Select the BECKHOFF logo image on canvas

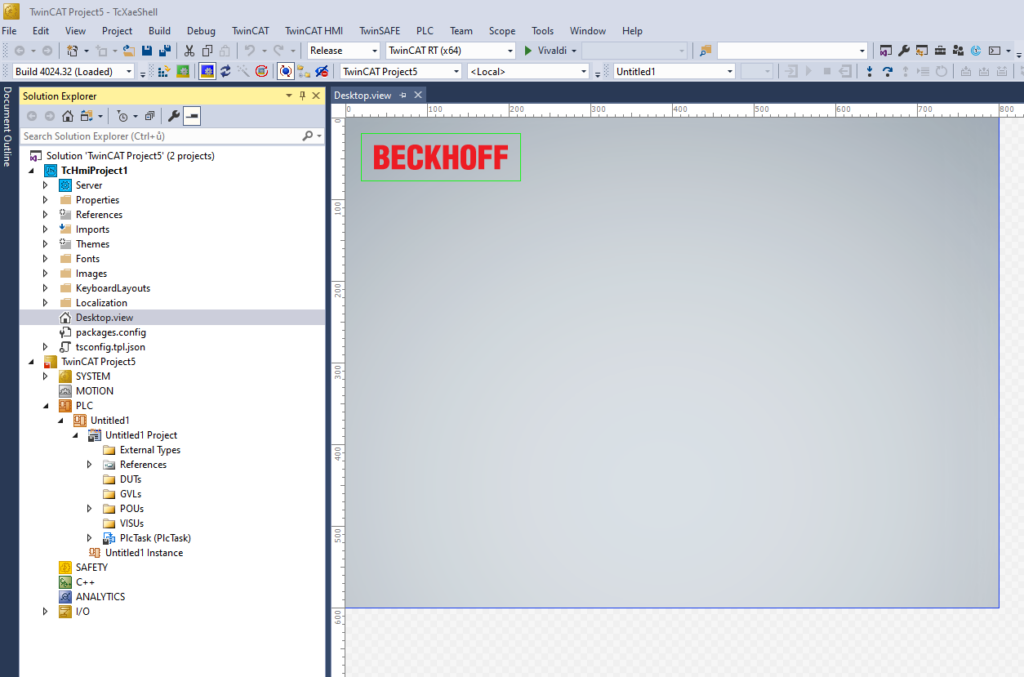tap(440, 157)
